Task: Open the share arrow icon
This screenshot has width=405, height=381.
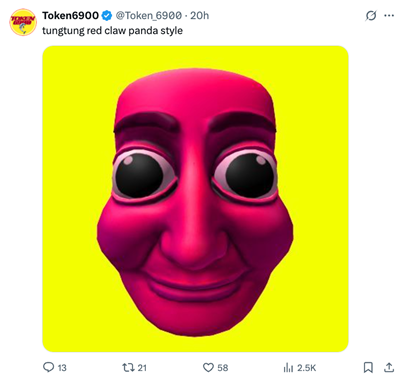Action: [389, 367]
